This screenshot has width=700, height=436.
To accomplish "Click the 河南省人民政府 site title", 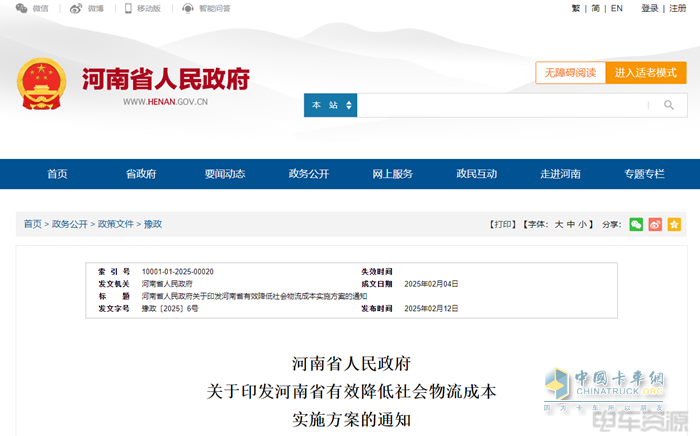I will point(166,79).
